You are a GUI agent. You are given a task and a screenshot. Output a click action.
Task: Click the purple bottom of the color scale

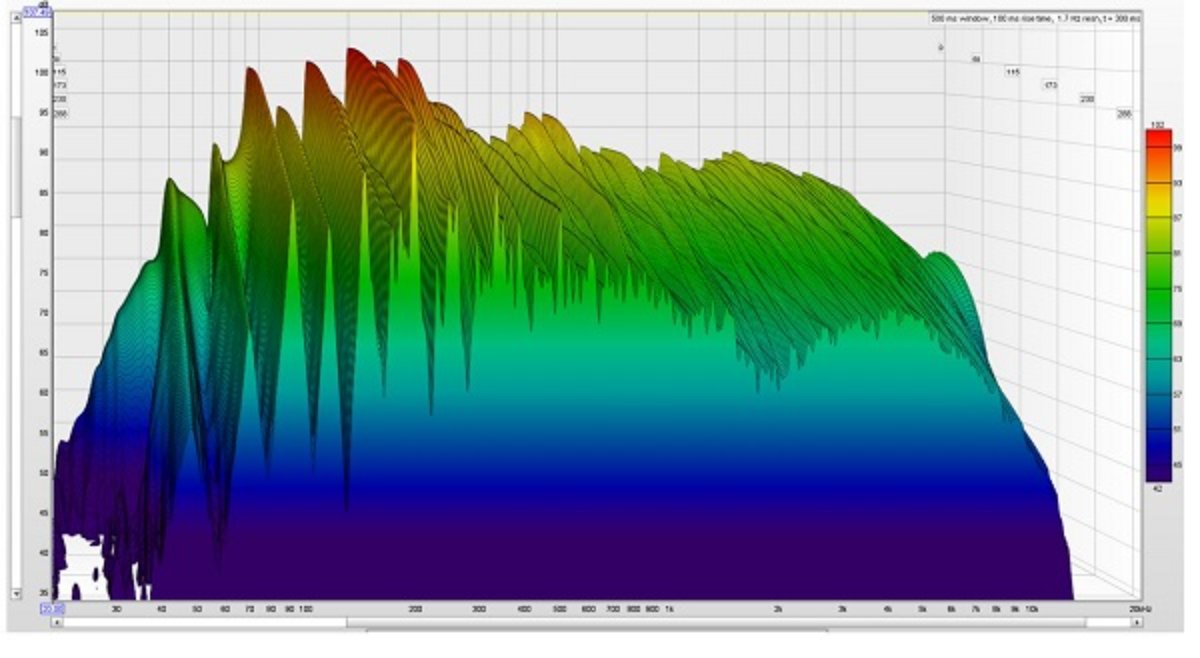tap(1158, 470)
